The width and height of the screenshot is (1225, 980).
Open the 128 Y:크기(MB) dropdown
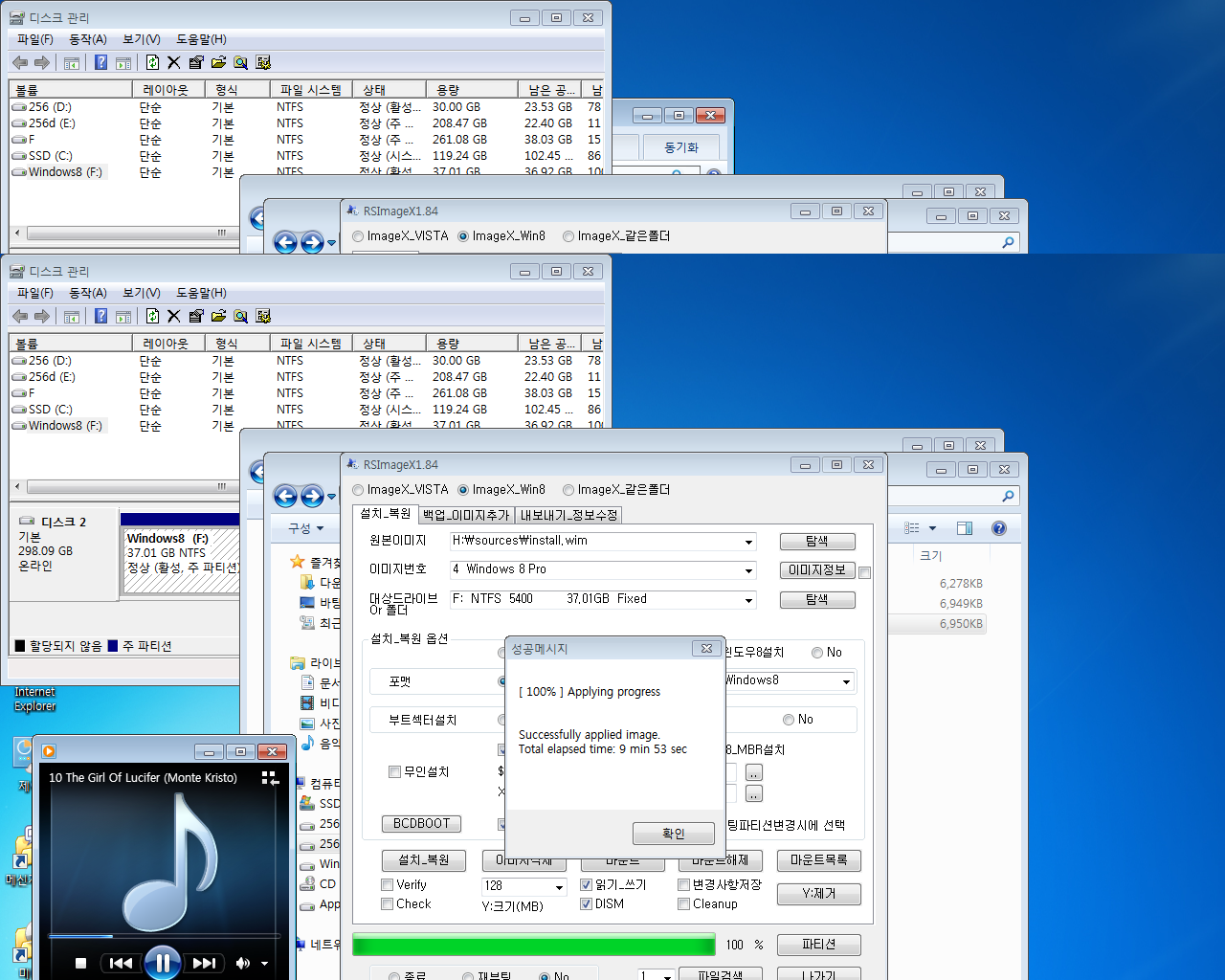pos(559,887)
